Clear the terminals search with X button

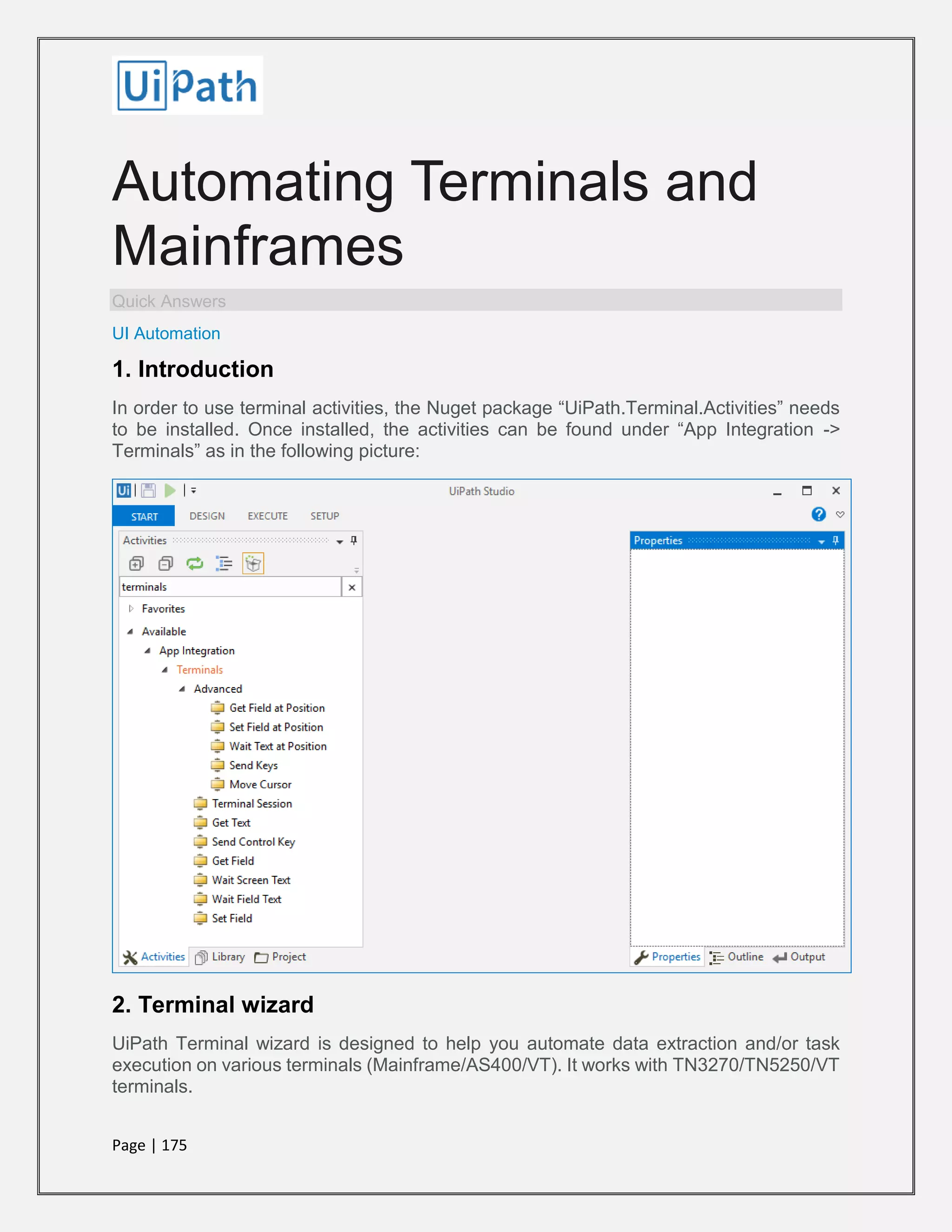point(352,587)
